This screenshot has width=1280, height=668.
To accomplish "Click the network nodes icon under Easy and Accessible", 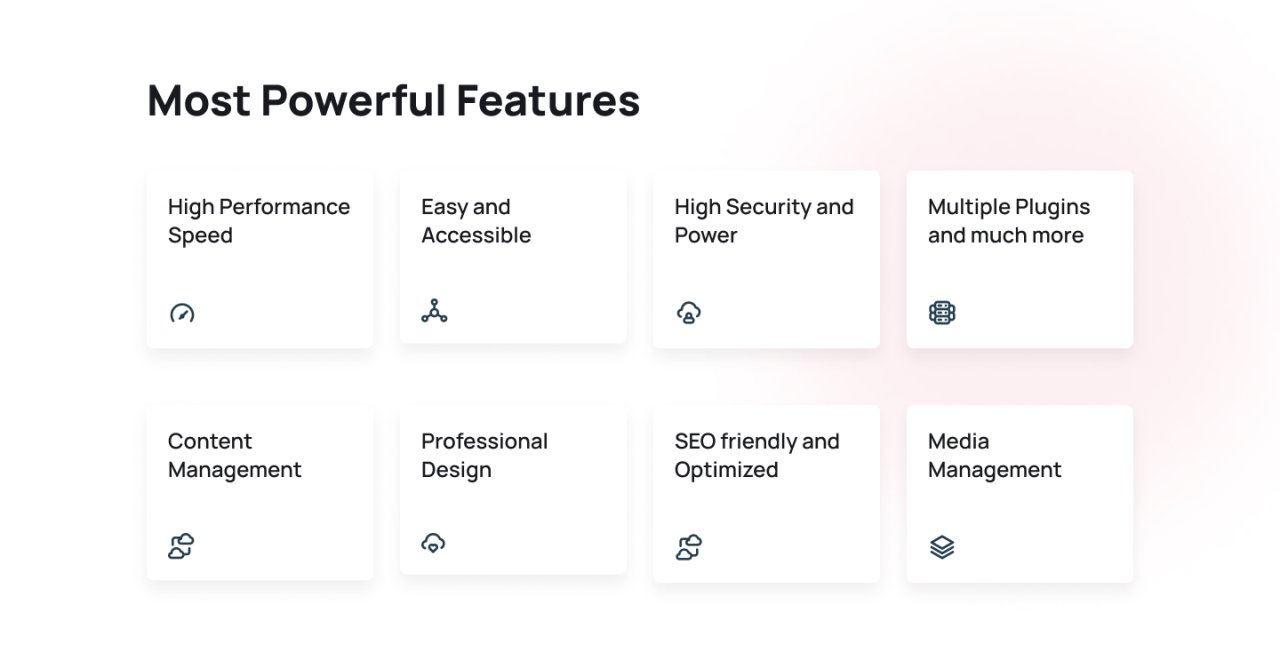I will (434, 311).
